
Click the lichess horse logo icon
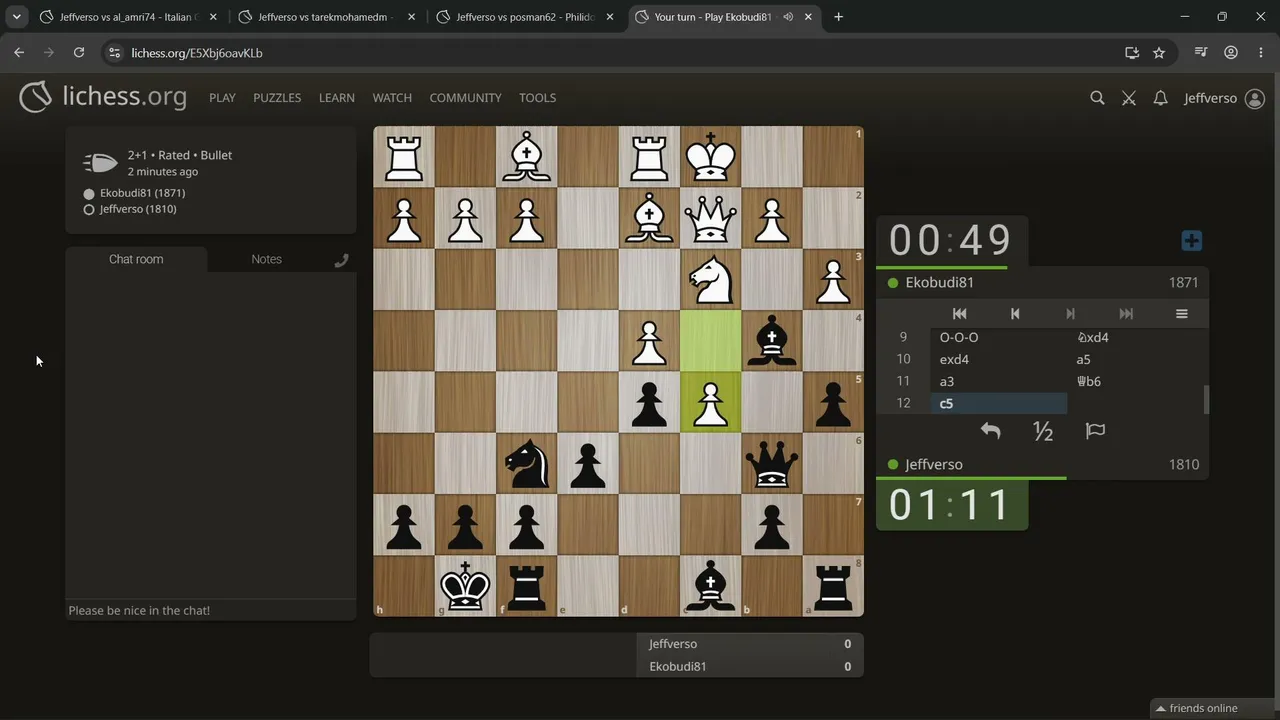35,97
